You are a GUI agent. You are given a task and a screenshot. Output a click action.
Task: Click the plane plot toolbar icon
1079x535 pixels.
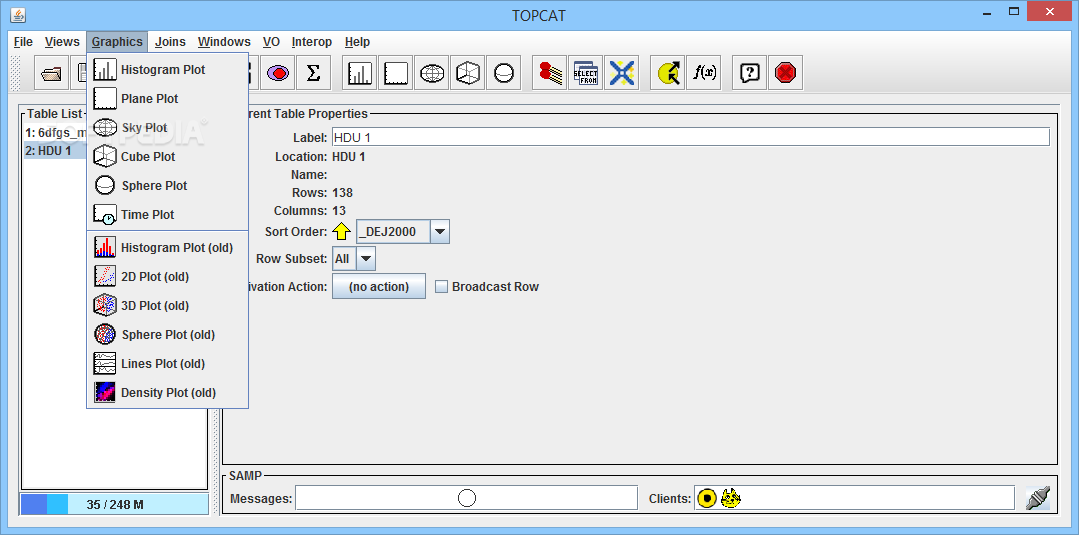pos(396,73)
